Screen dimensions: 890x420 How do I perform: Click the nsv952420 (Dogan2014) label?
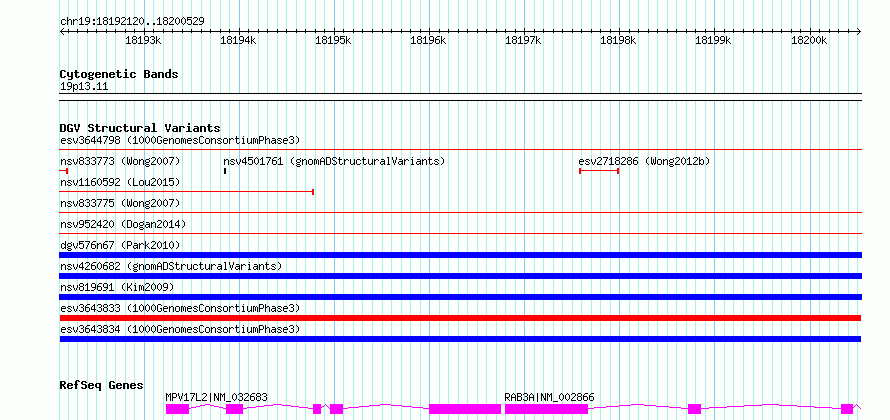(x=123, y=224)
